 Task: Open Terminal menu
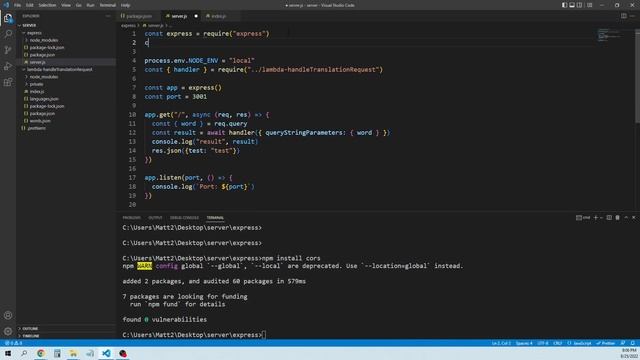108,5
